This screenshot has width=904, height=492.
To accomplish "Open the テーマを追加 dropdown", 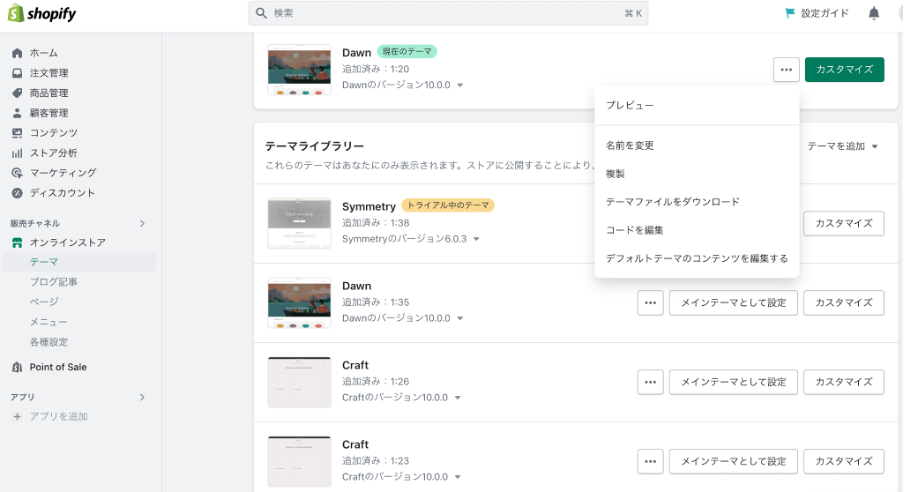I will (x=842, y=147).
